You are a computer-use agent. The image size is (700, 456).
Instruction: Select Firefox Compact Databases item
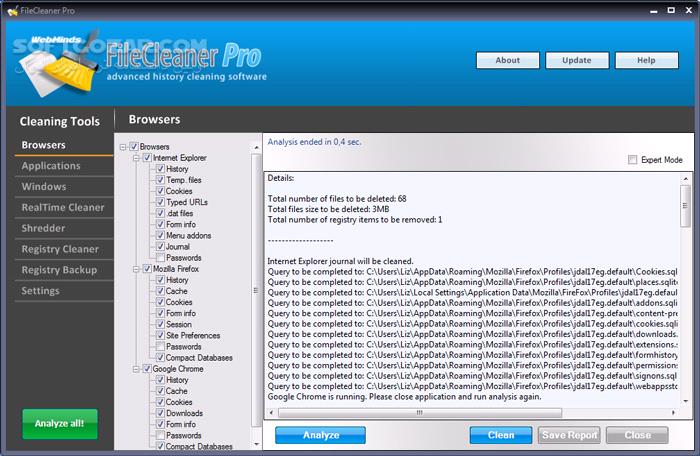coord(199,357)
